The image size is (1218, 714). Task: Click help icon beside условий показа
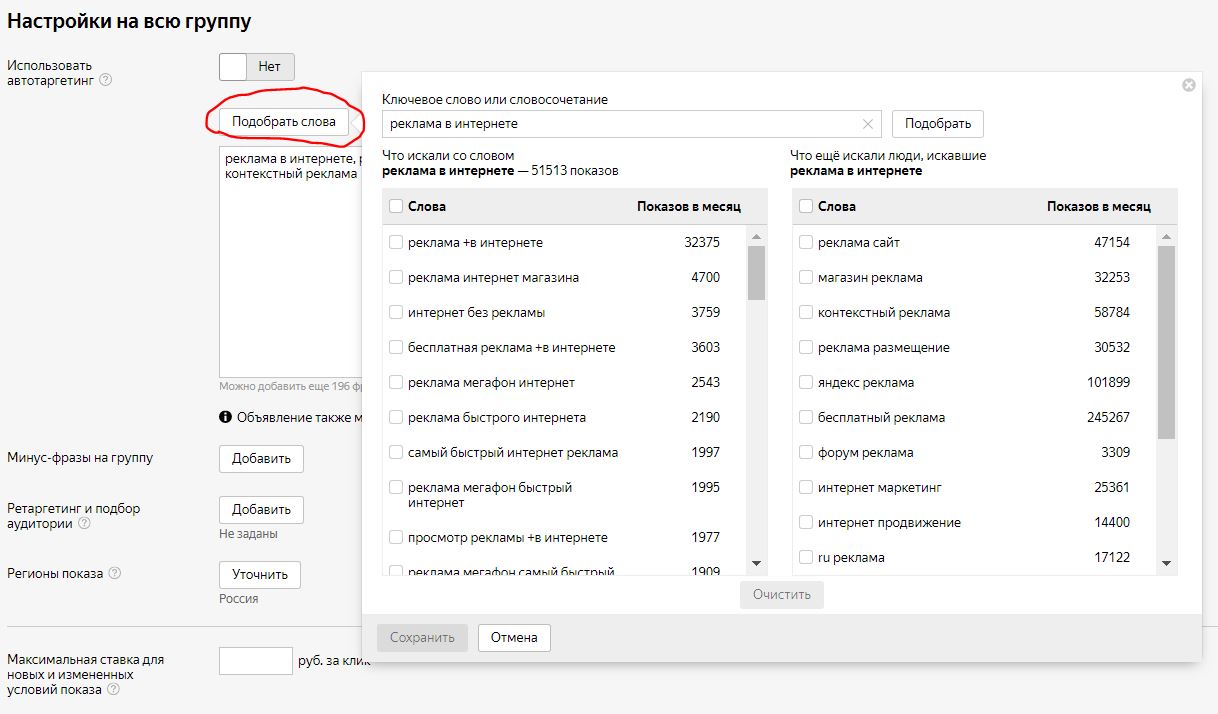click(x=113, y=690)
